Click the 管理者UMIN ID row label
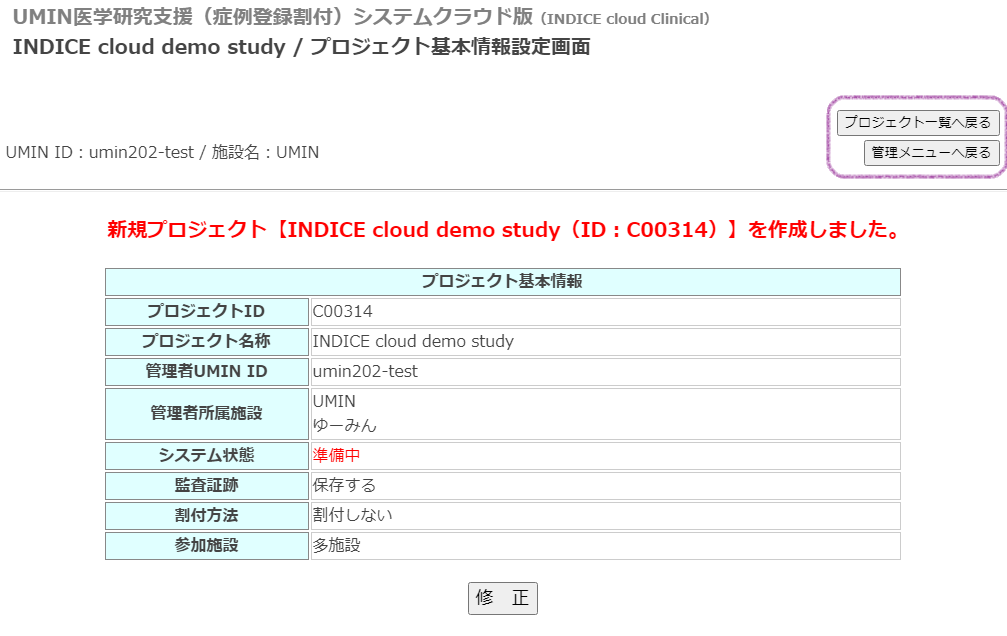This screenshot has width=1007, height=636. click(206, 371)
